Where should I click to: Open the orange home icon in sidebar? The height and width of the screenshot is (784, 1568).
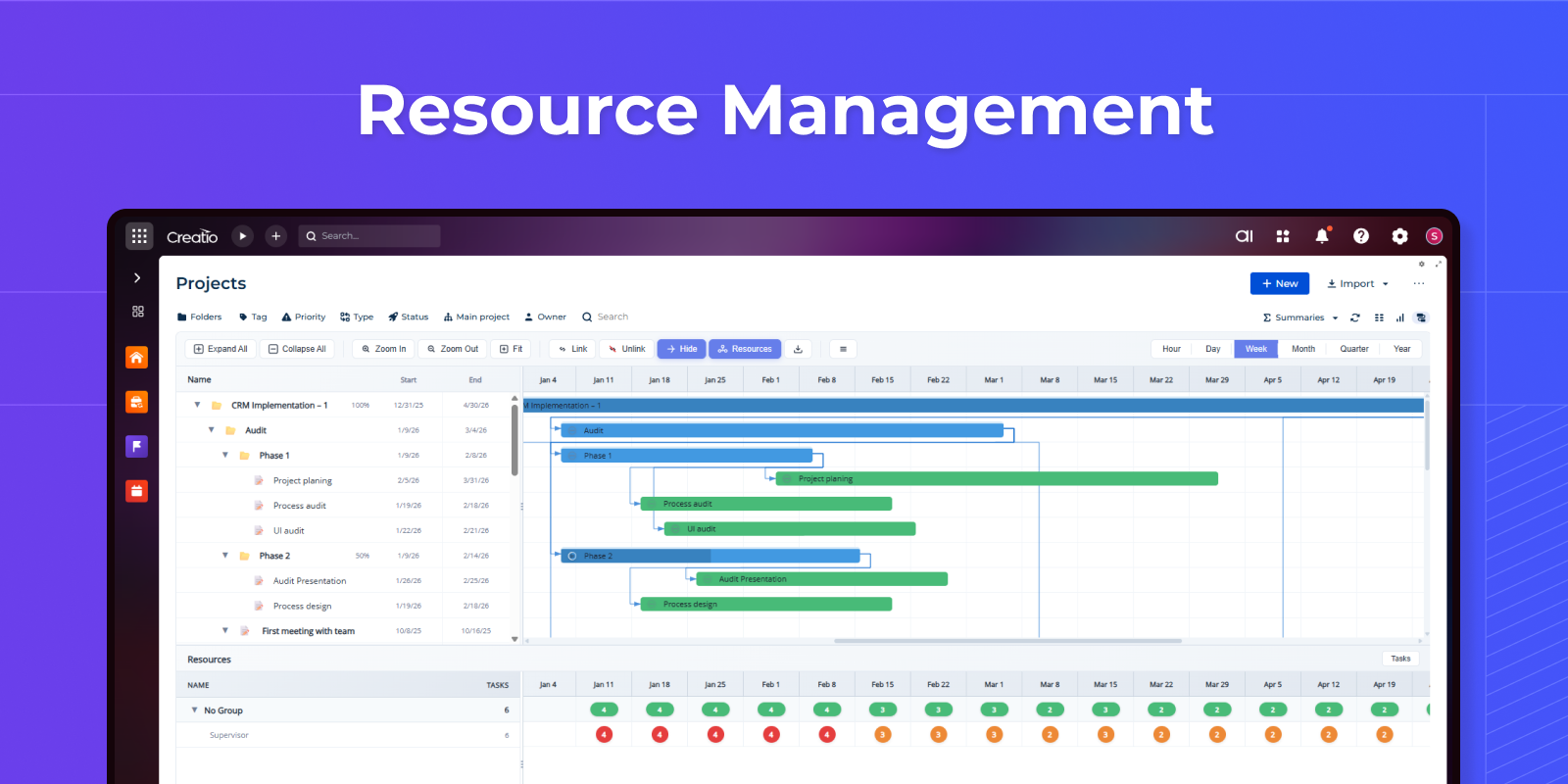137,358
